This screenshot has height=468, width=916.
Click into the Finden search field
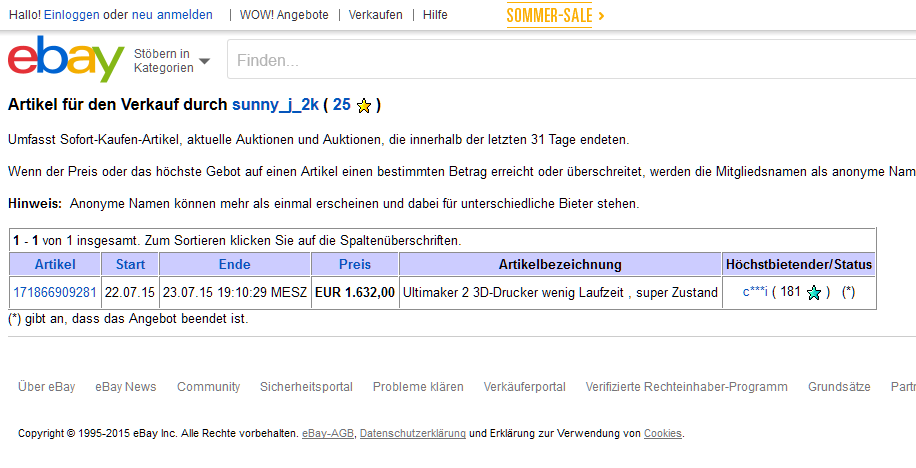pos(570,61)
